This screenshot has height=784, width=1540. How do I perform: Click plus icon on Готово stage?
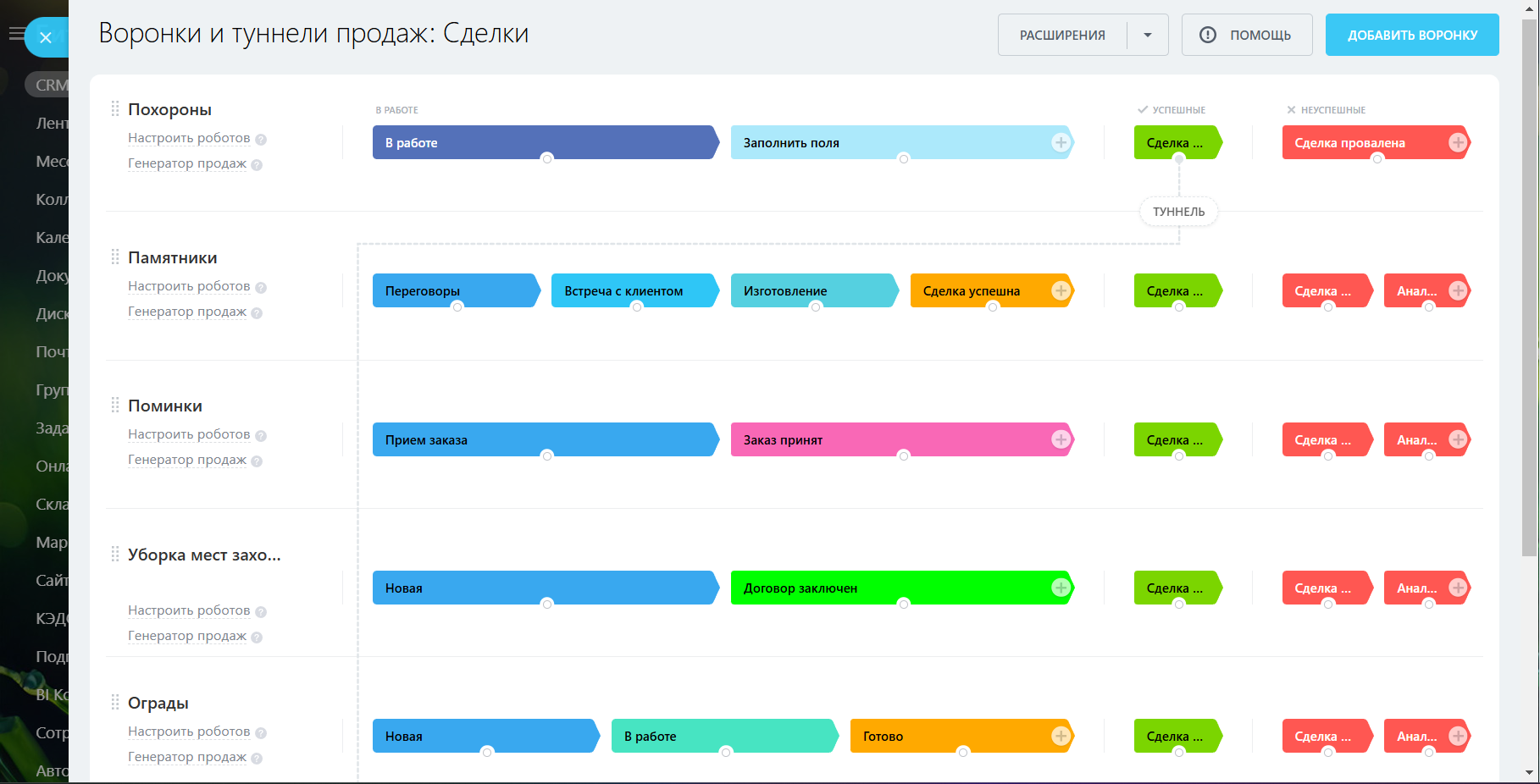[1061, 736]
